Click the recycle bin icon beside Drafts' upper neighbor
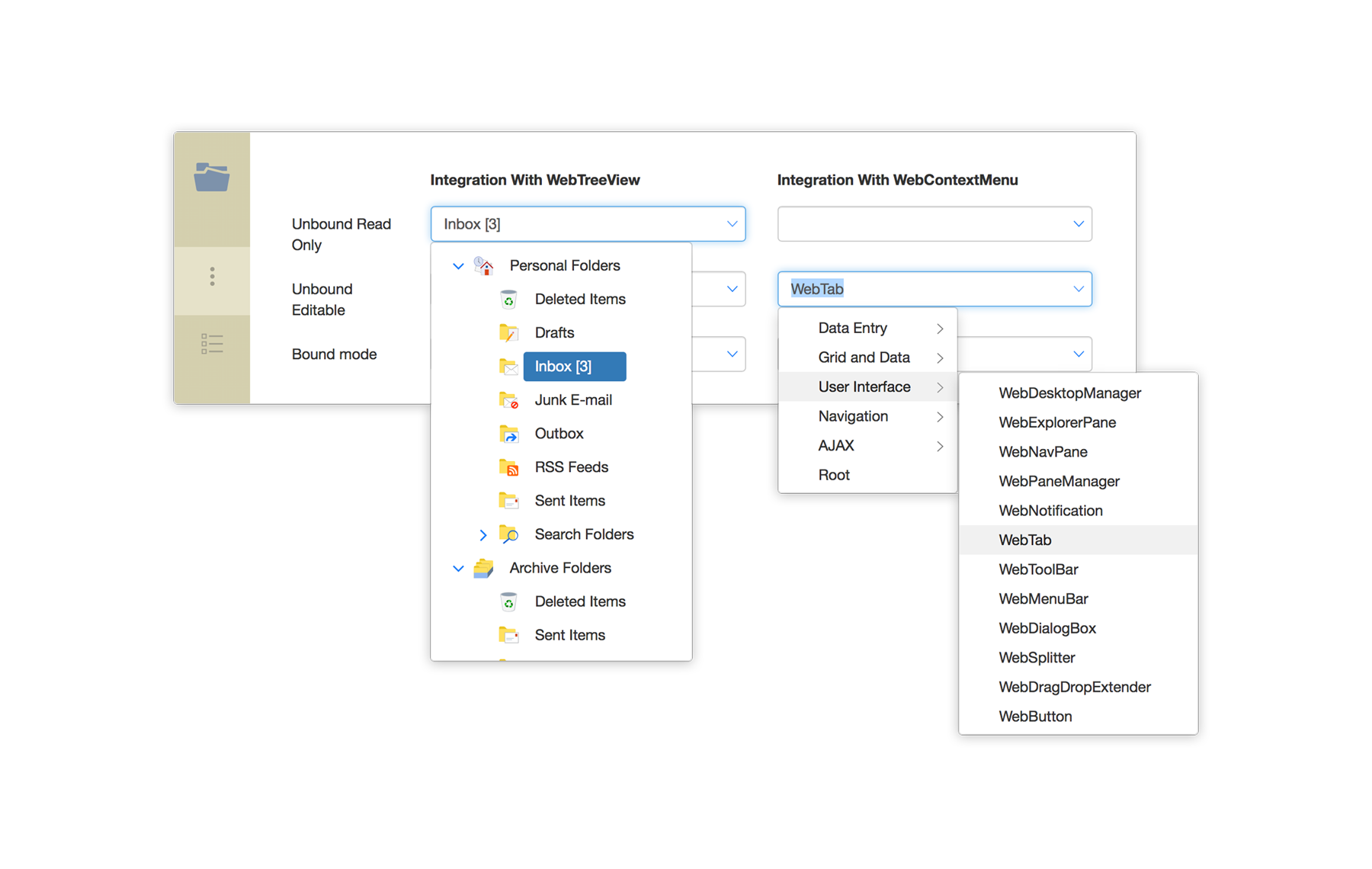The image size is (1372, 869). (508, 300)
